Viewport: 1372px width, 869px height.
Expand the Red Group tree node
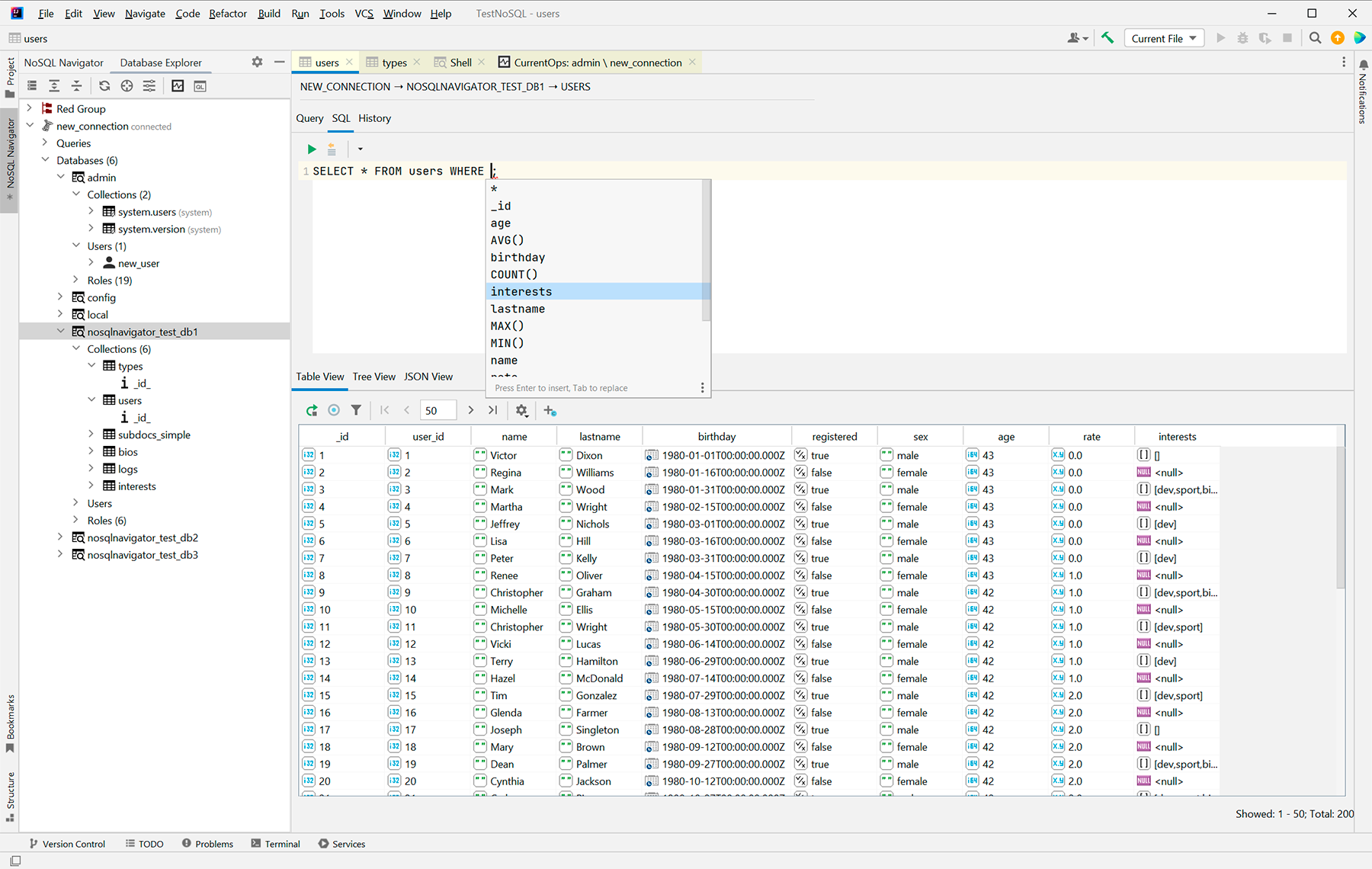coord(30,108)
